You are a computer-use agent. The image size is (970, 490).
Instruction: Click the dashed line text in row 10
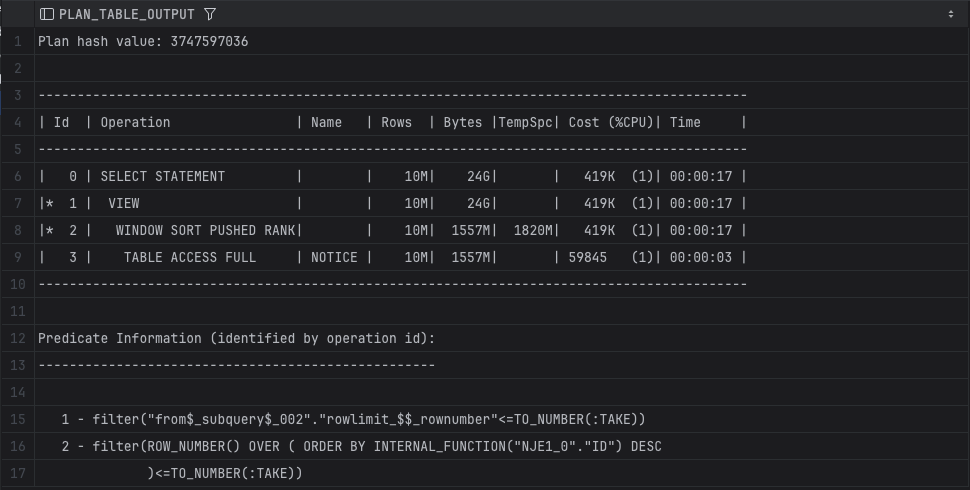[x=393, y=285]
